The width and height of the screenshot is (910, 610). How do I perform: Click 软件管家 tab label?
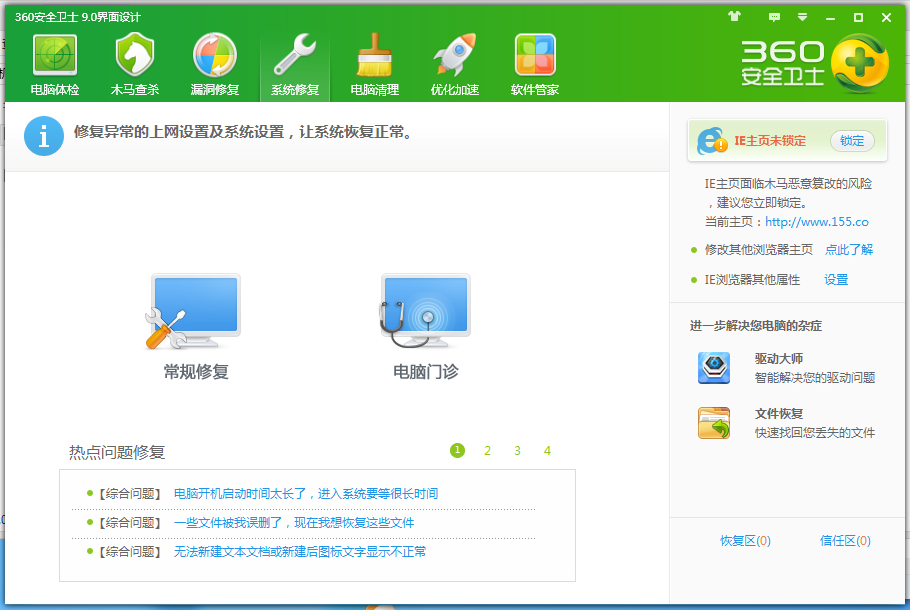[x=535, y=90]
